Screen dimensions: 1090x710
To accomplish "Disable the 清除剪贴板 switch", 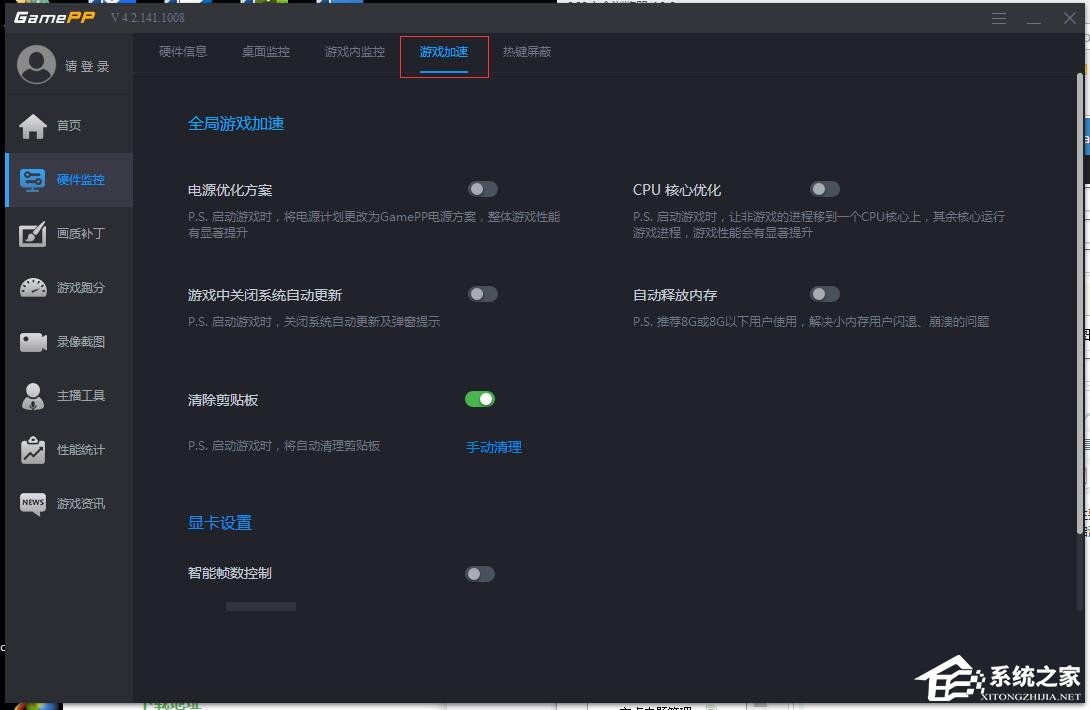I will pos(480,399).
